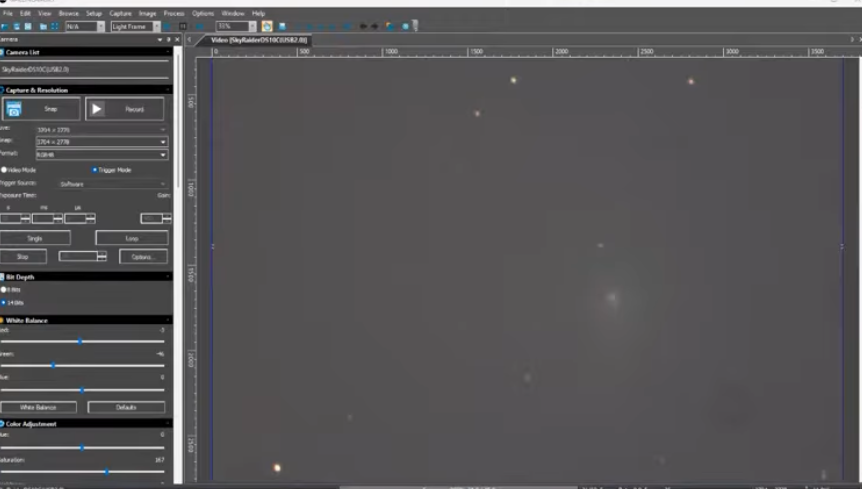Click the Loop trigger button
The height and width of the screenshot is (489, 862).
pyautogui.click(x=132, y=238)
